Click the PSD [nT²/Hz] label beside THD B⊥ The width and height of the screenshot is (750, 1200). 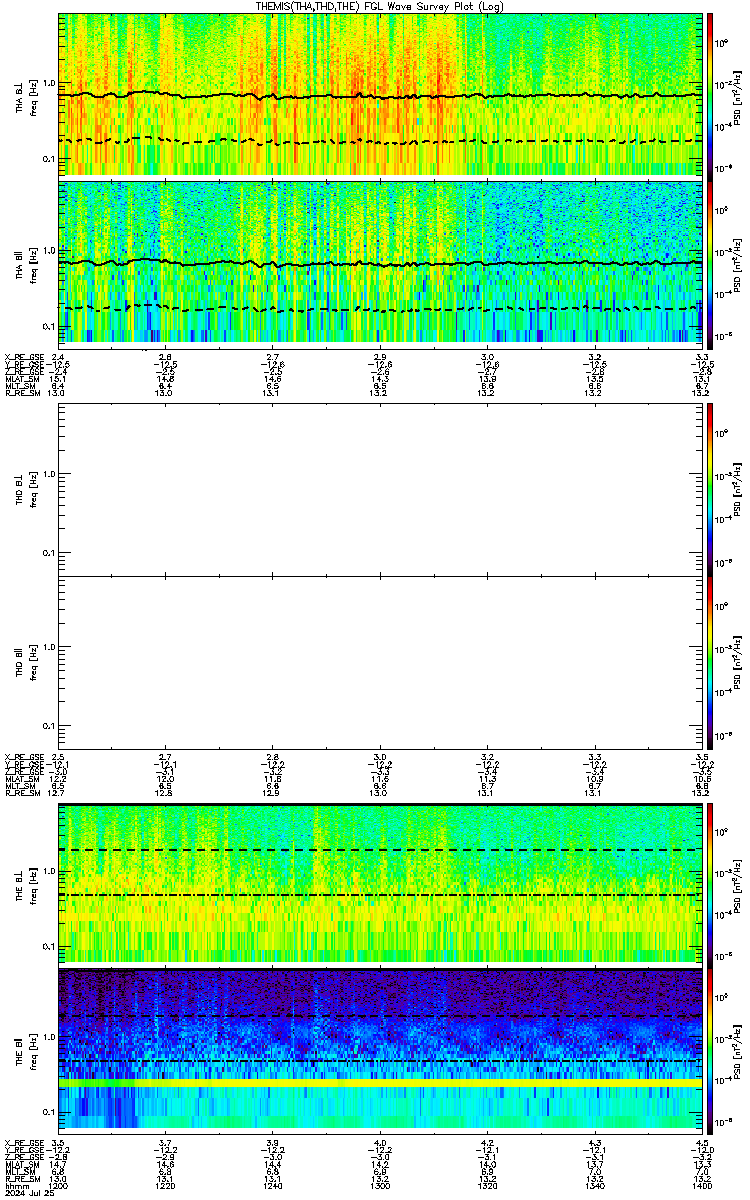coord(737,490)
